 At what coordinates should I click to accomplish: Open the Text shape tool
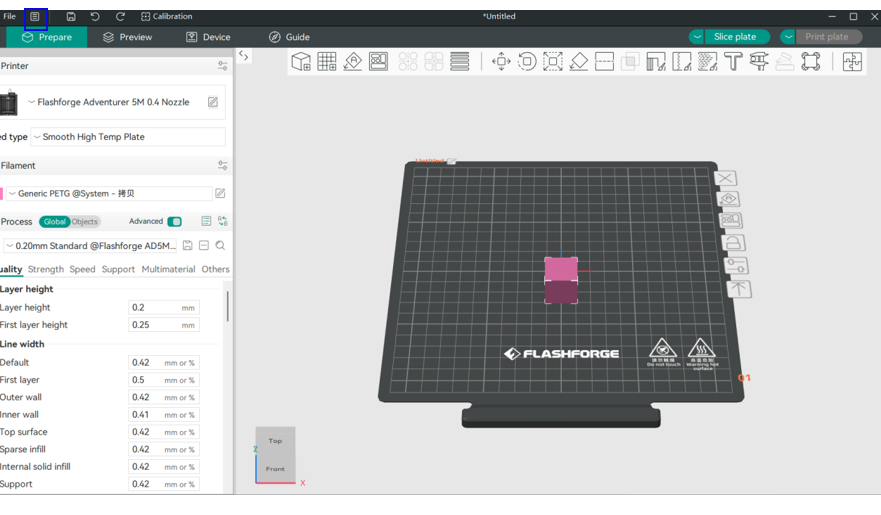[733, 62]
